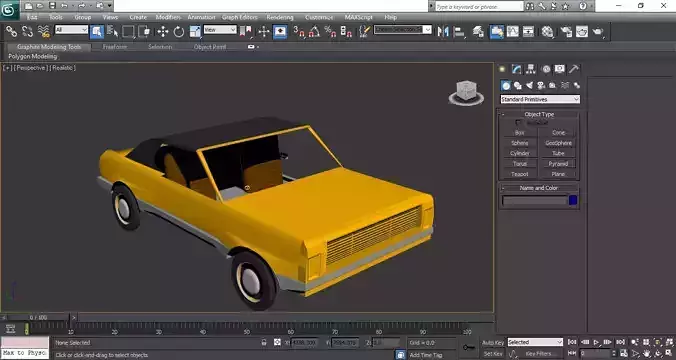Screen dimensions: 676x360
Task: Activate the Select and Move tool
Action: click(163, 31)
